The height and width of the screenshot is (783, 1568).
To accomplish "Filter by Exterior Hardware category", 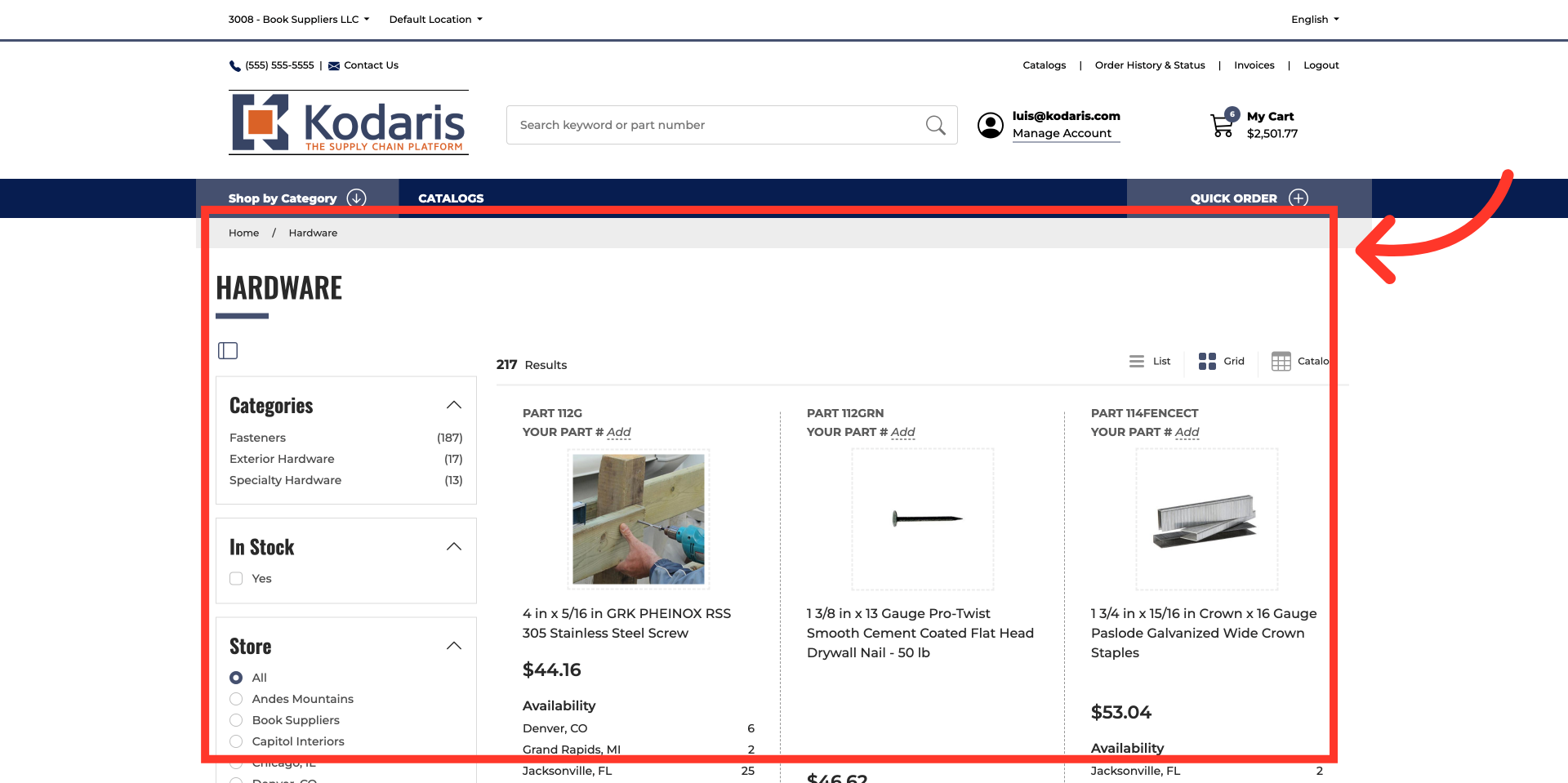I will point(282,459).
